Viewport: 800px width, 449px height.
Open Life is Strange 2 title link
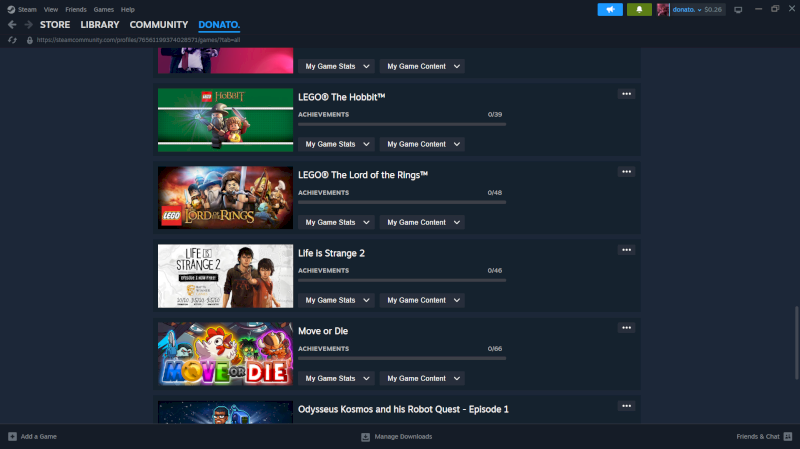point(331,253)
